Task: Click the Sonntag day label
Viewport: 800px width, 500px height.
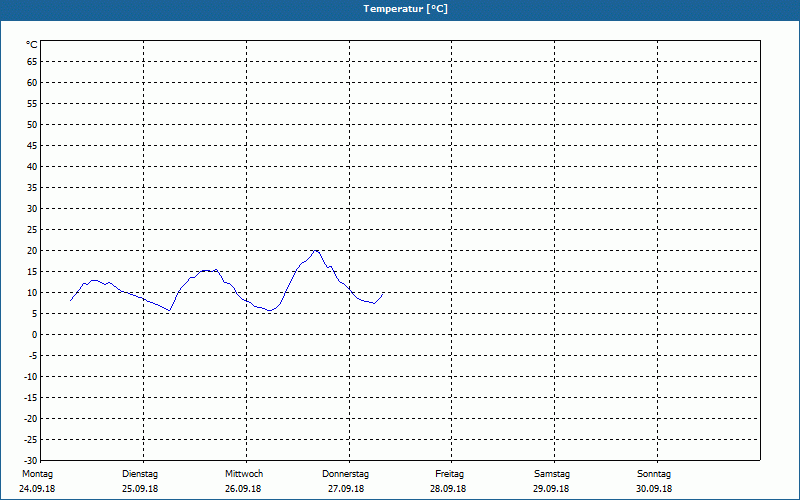Action: pyautogui.click(x=654, y=474)
